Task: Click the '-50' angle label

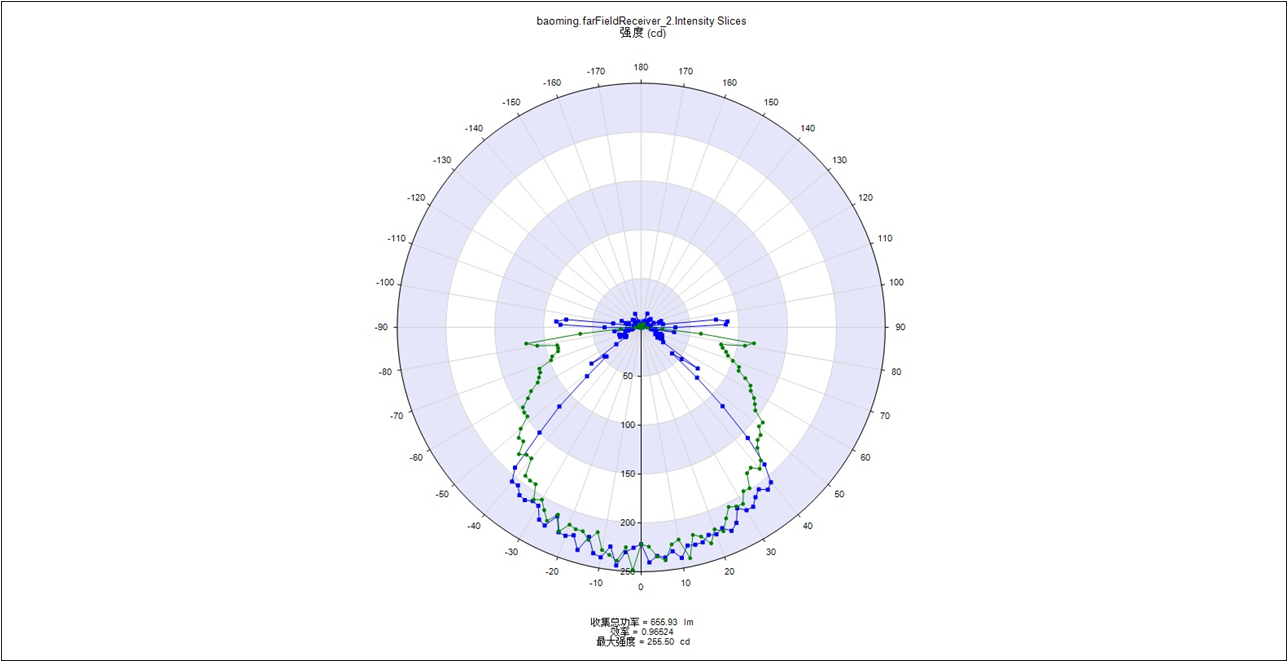Action: [x=442, y=494]
